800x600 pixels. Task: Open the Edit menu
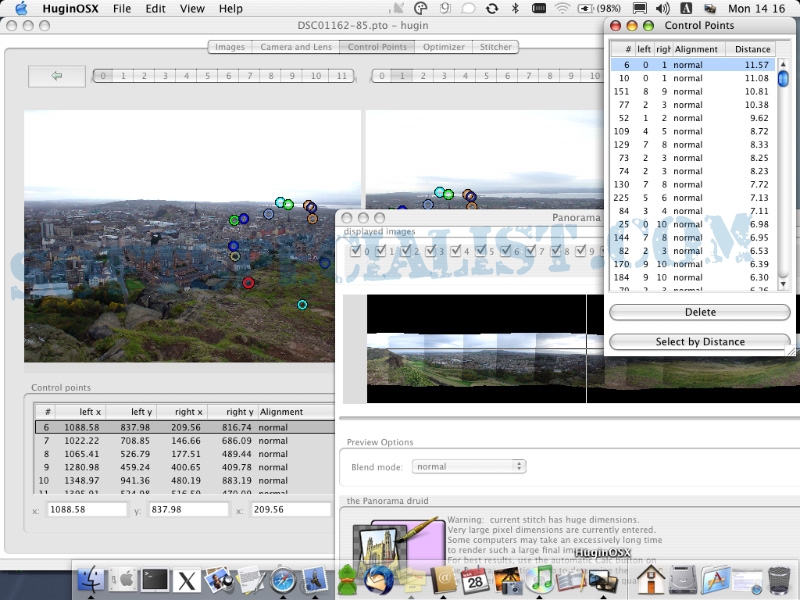click(155, 9)
